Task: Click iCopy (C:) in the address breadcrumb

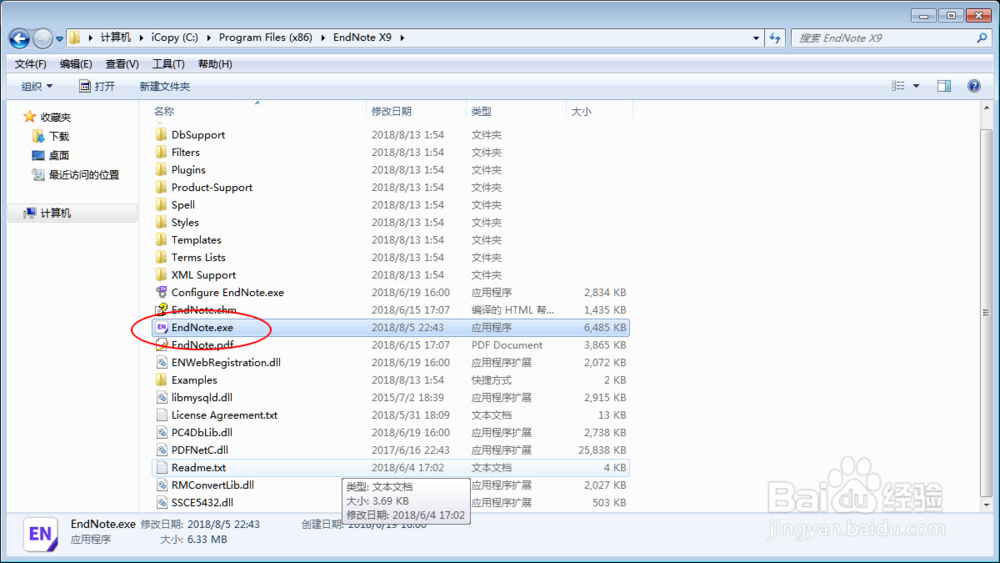Action: [175, 38]
